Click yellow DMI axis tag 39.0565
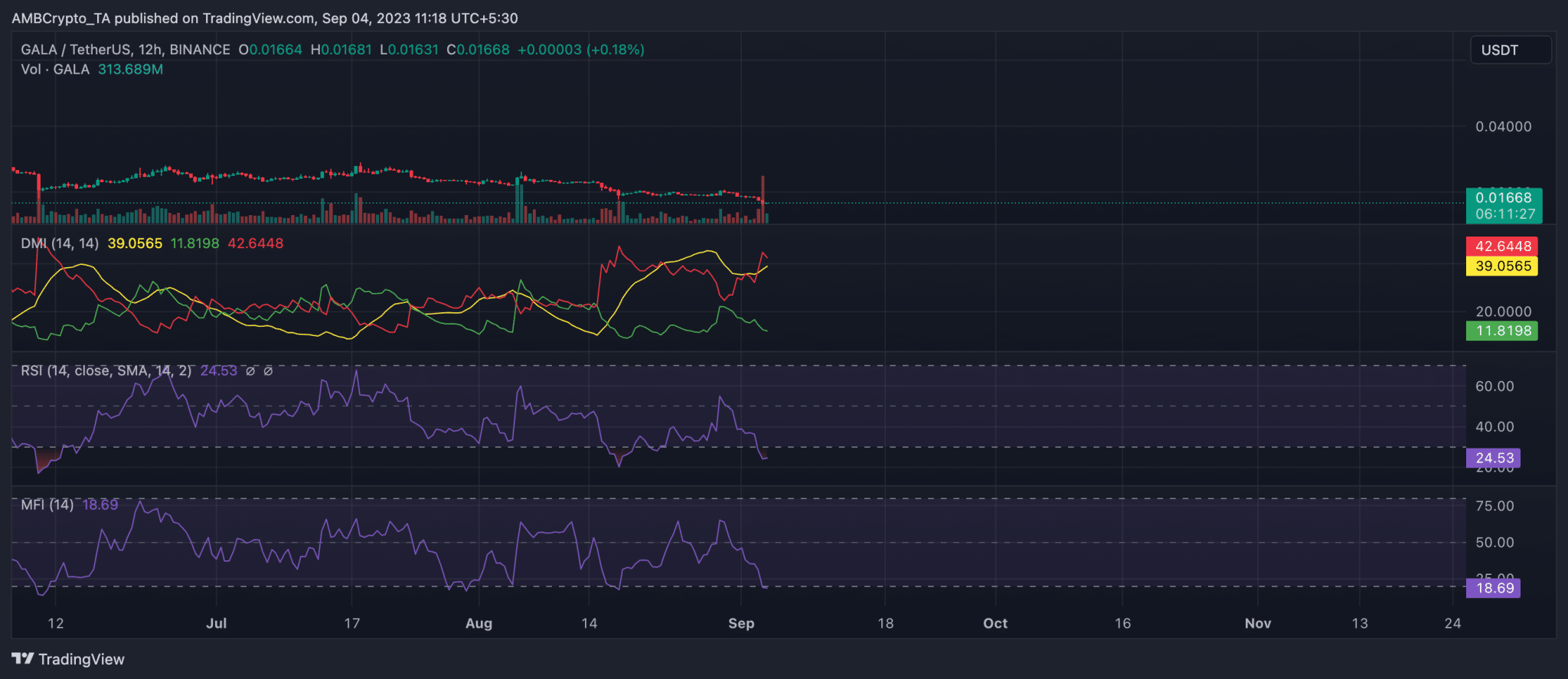Screen dimensions: 1568x679 point(1501,266)
